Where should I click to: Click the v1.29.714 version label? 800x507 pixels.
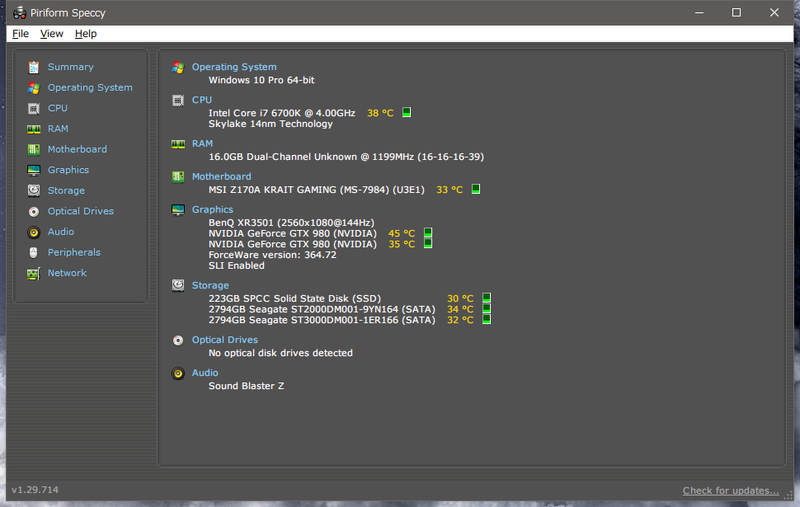[35, 490]
